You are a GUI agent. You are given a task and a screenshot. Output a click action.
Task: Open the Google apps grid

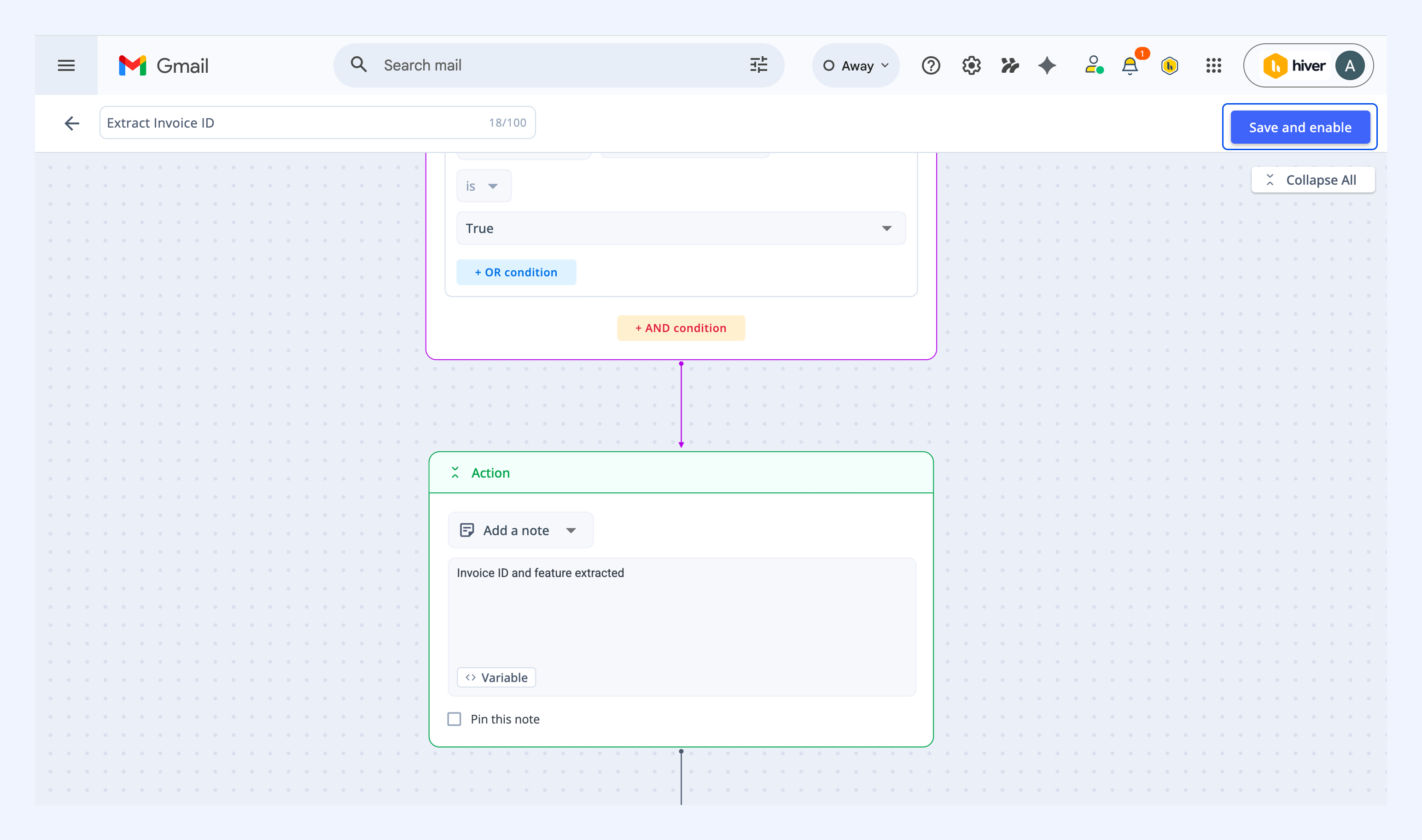[x=1214, y=66]
